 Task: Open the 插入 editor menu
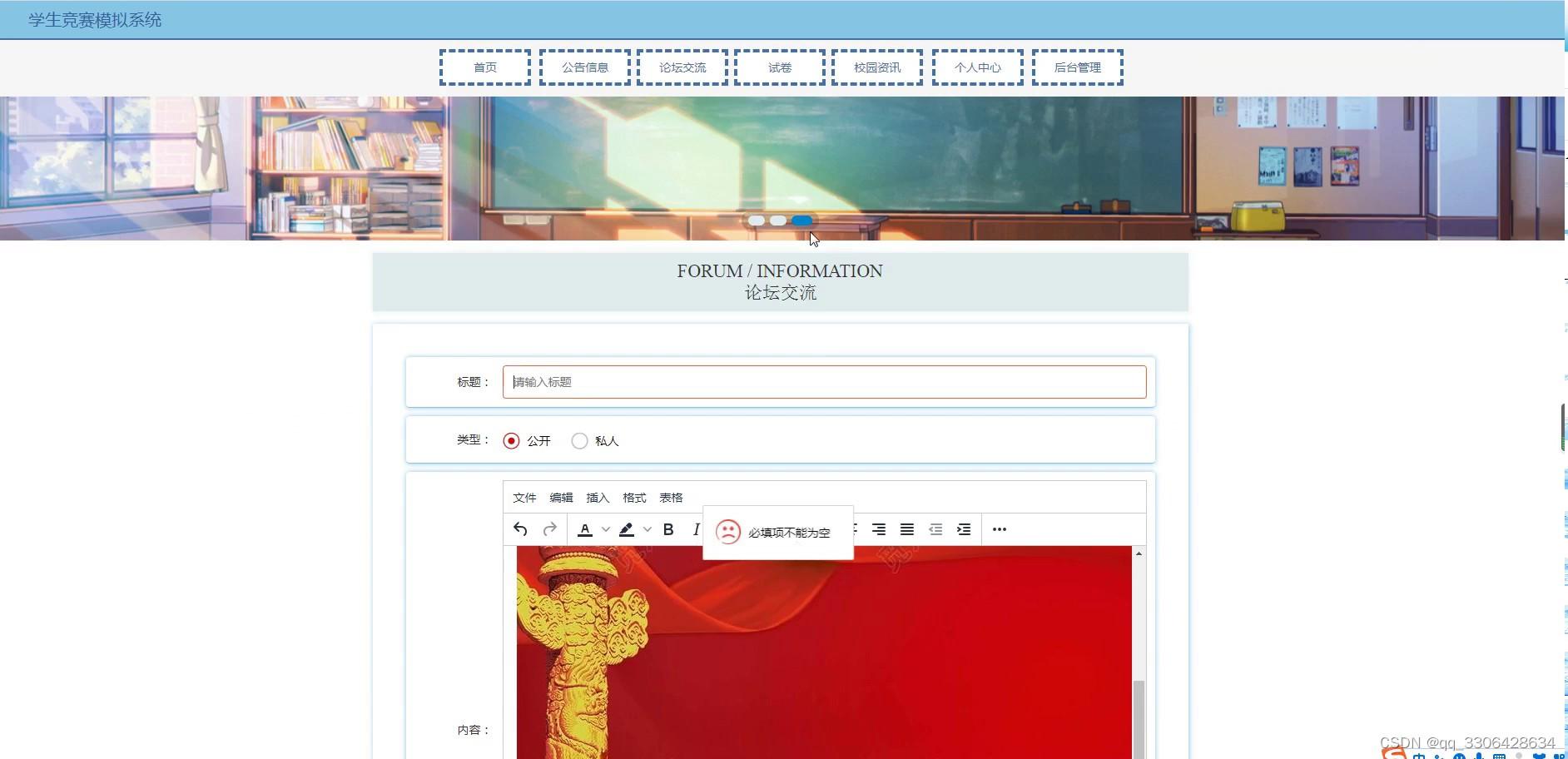pos(598,498)
